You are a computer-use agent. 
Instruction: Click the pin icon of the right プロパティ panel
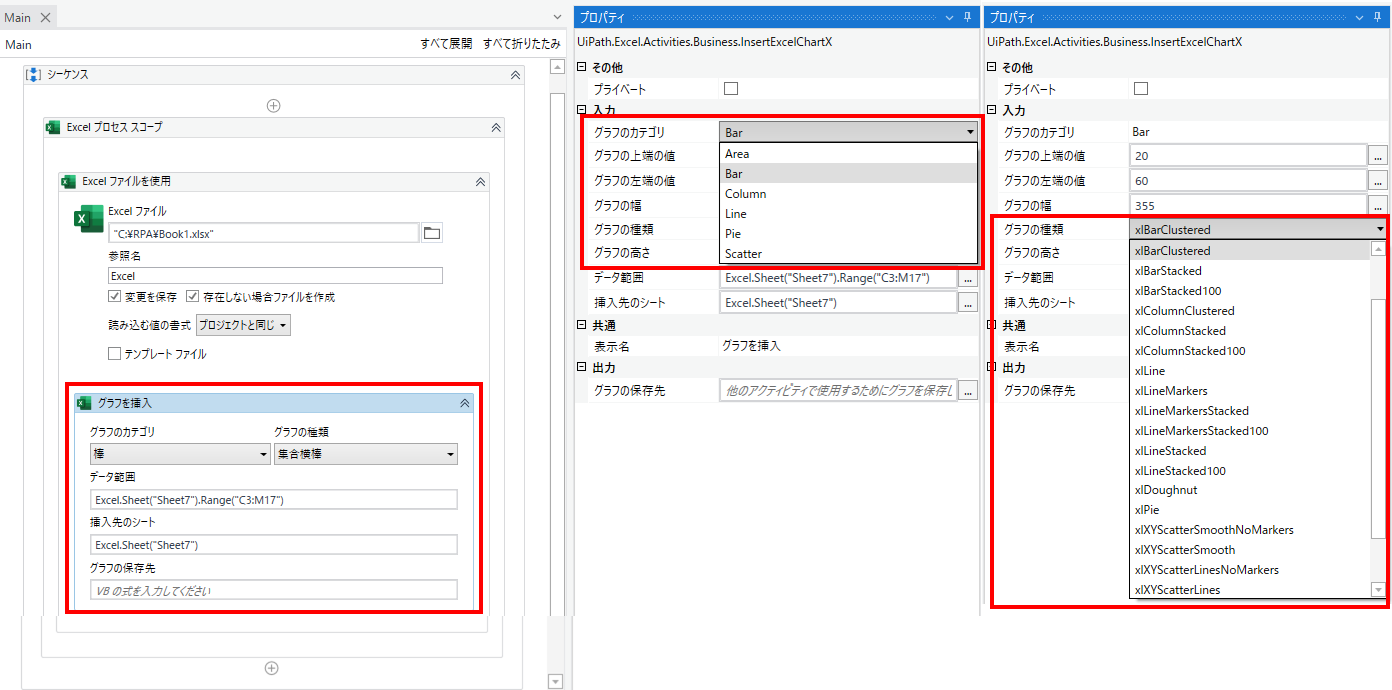(1378, 17)
